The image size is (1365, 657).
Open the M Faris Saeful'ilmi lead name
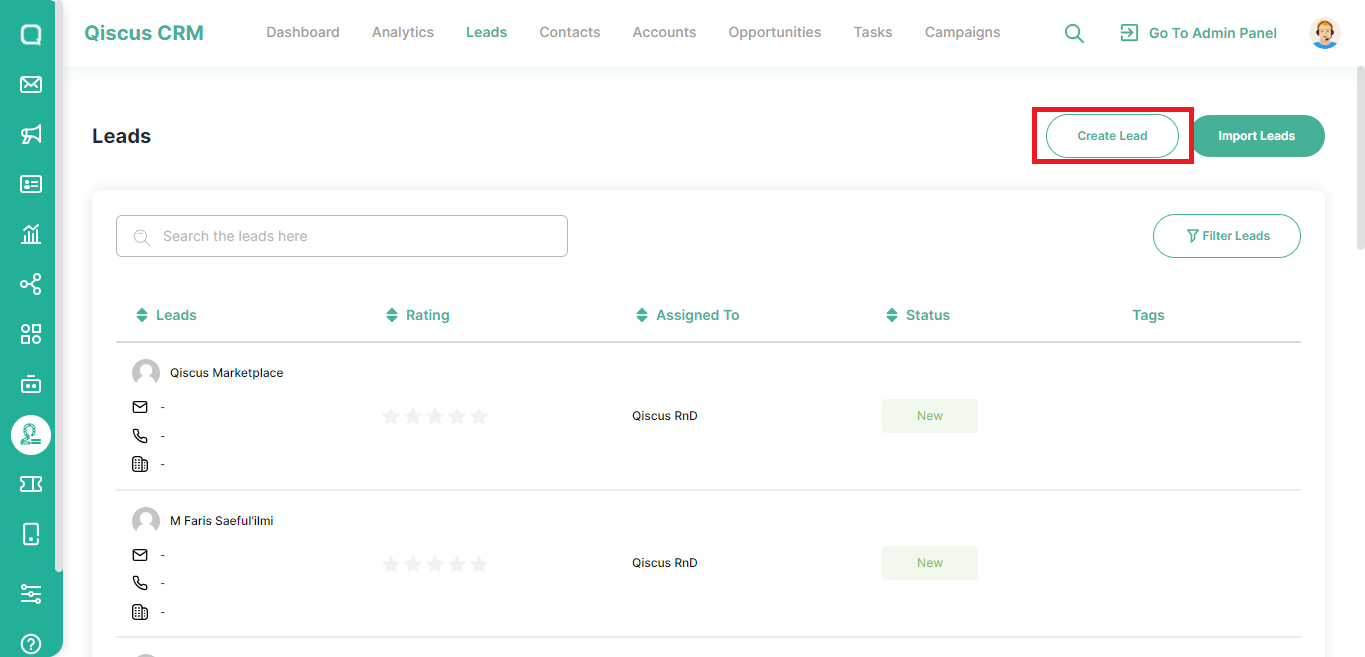pos(222,521)
